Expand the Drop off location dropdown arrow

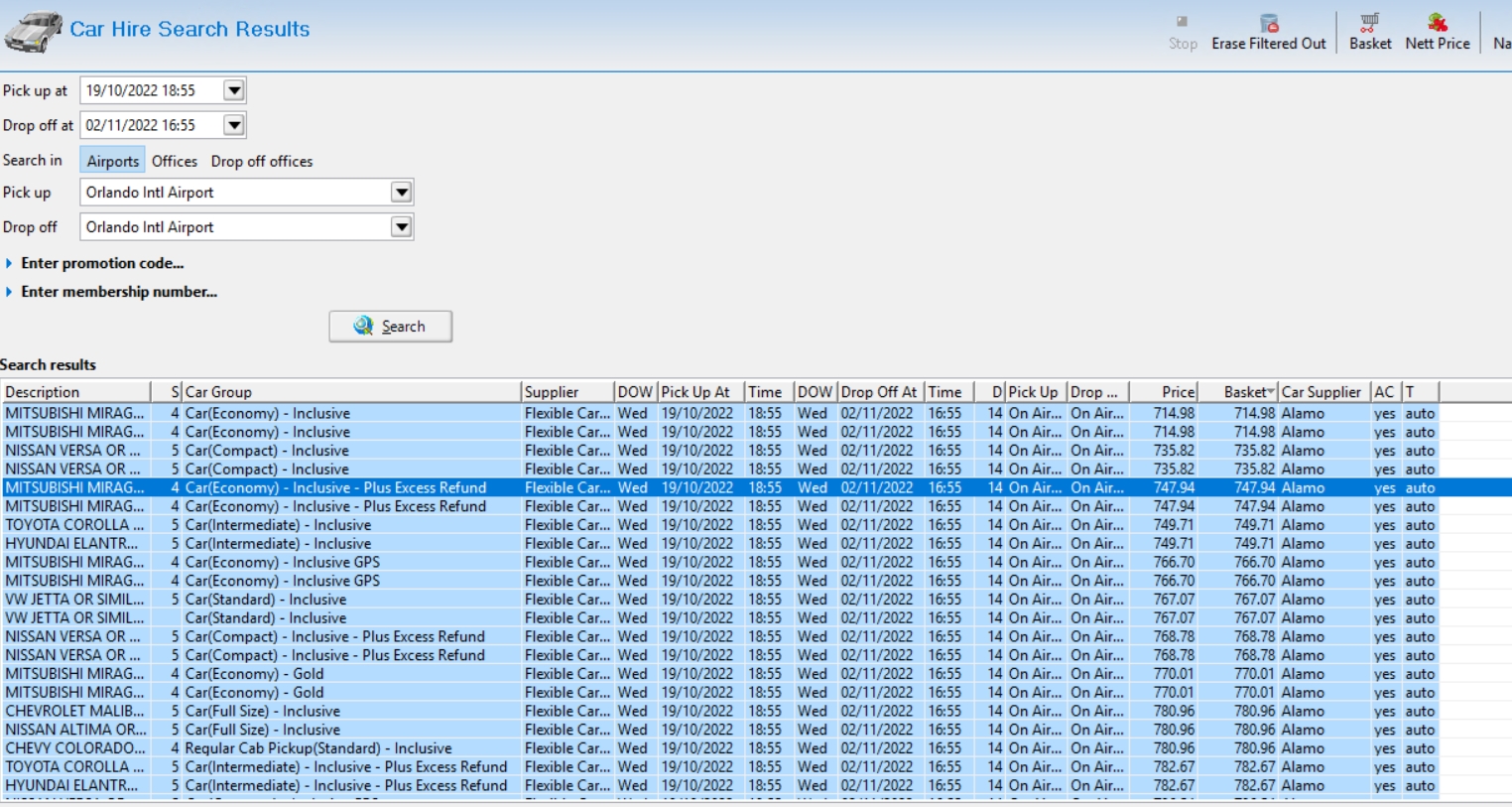click(x=401, y=227)
